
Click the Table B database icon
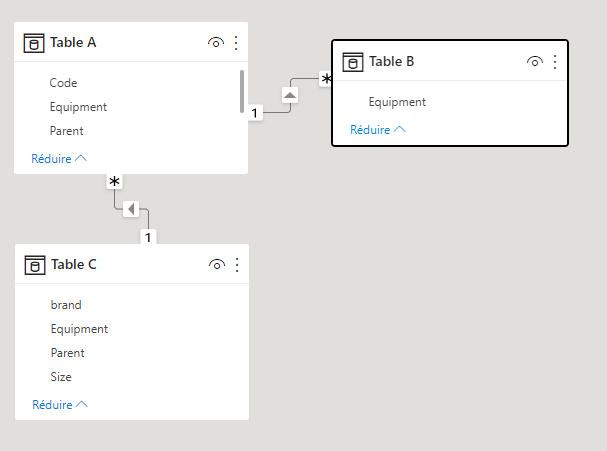click(353, 62)
